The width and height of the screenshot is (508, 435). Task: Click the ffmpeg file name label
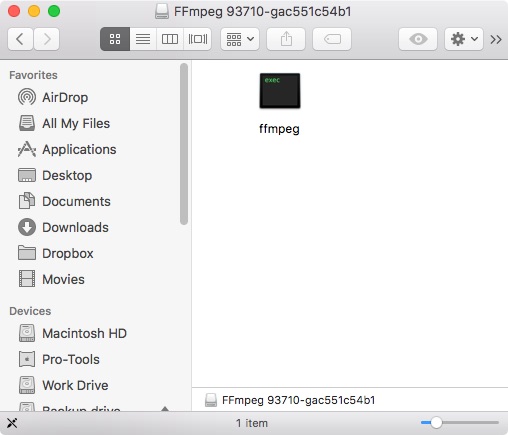[x=279, y=129]
